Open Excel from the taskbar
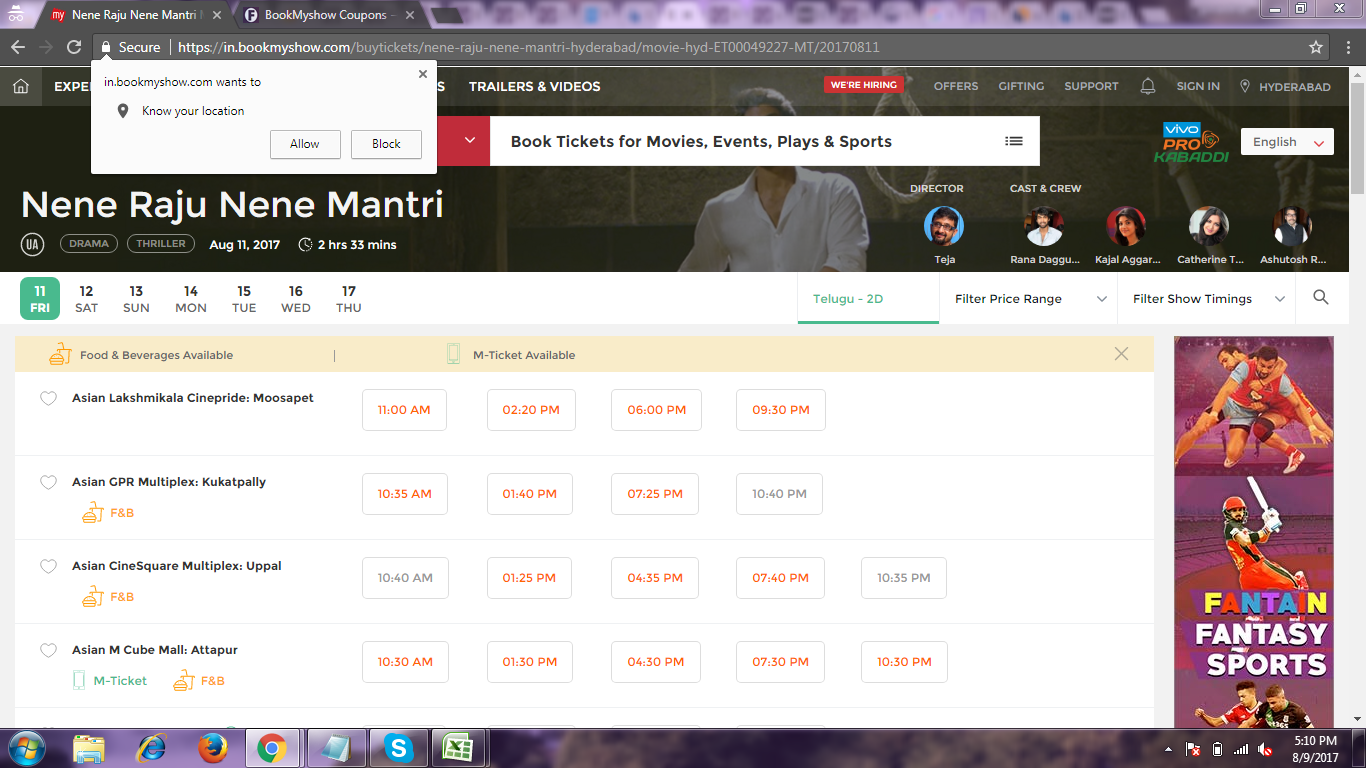 click(x=459, y=748)
